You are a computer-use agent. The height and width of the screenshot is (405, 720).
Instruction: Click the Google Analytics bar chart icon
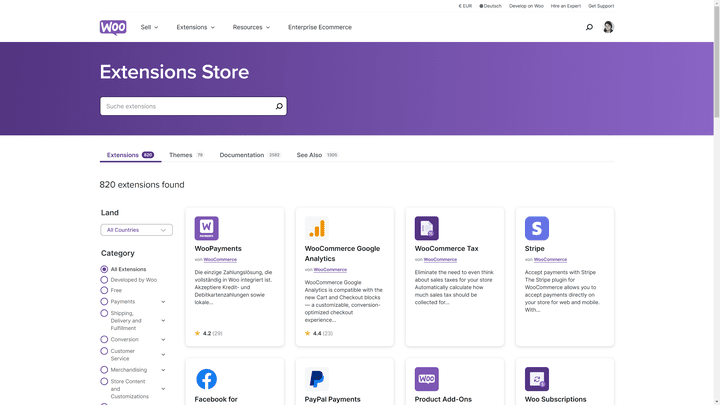[317, 228]
